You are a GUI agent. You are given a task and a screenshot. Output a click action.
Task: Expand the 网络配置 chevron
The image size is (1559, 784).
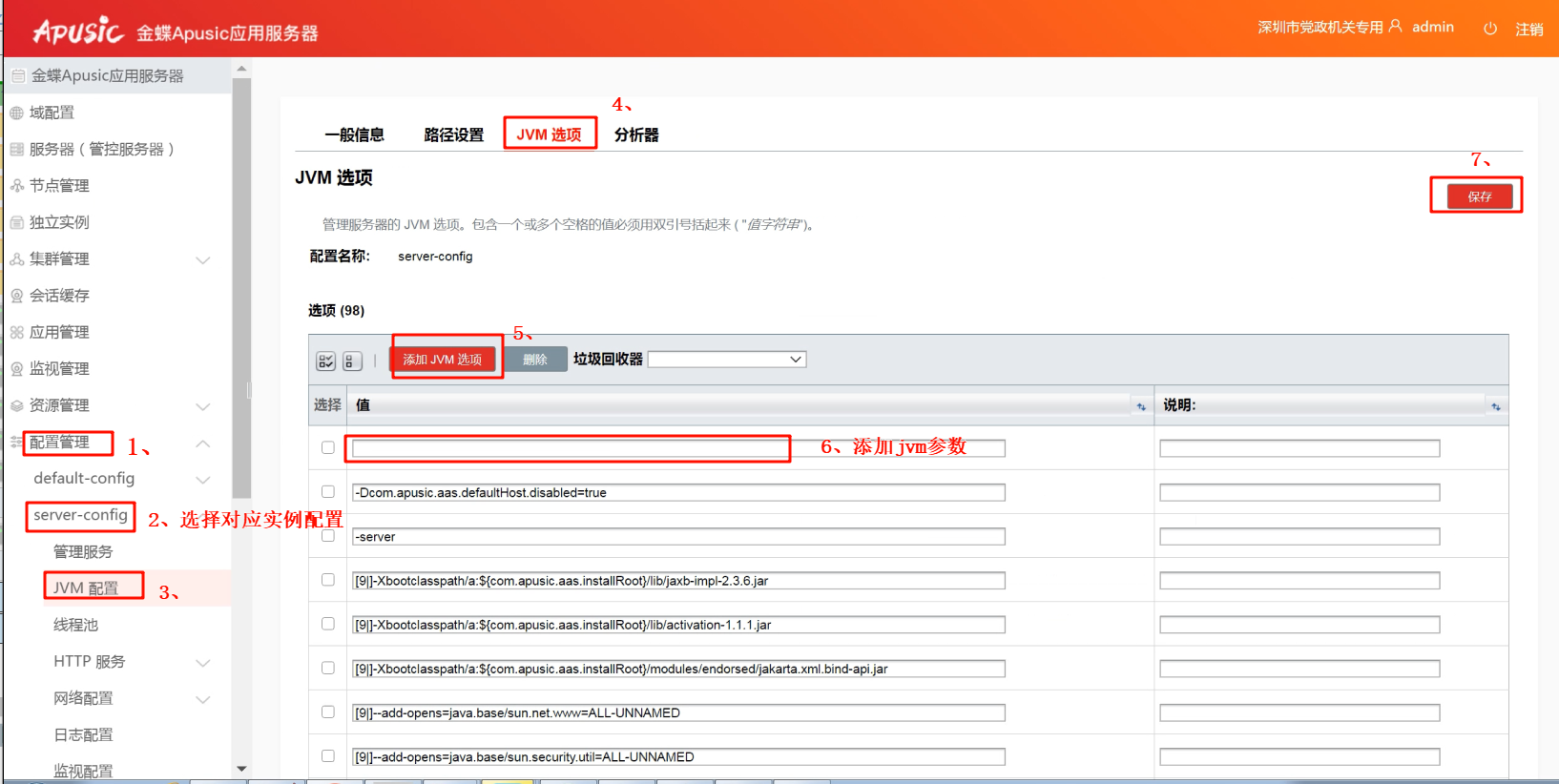(202, 699)
